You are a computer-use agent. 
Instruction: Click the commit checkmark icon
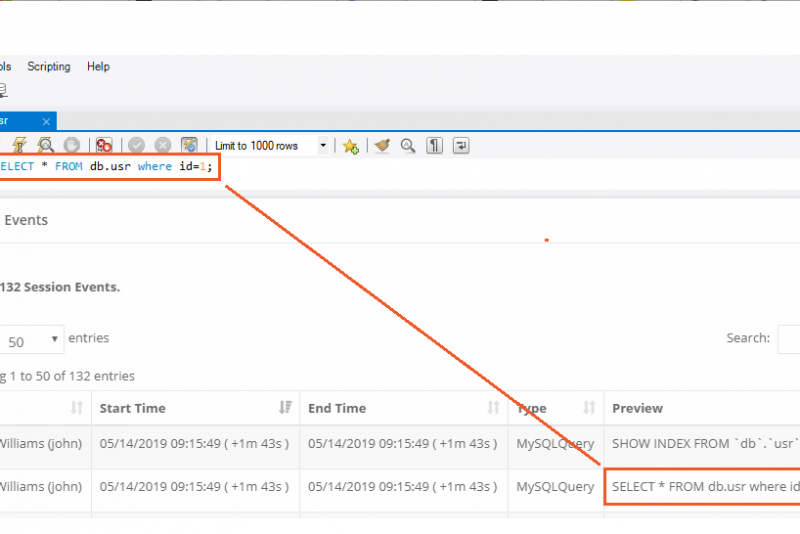click(137, 146)
